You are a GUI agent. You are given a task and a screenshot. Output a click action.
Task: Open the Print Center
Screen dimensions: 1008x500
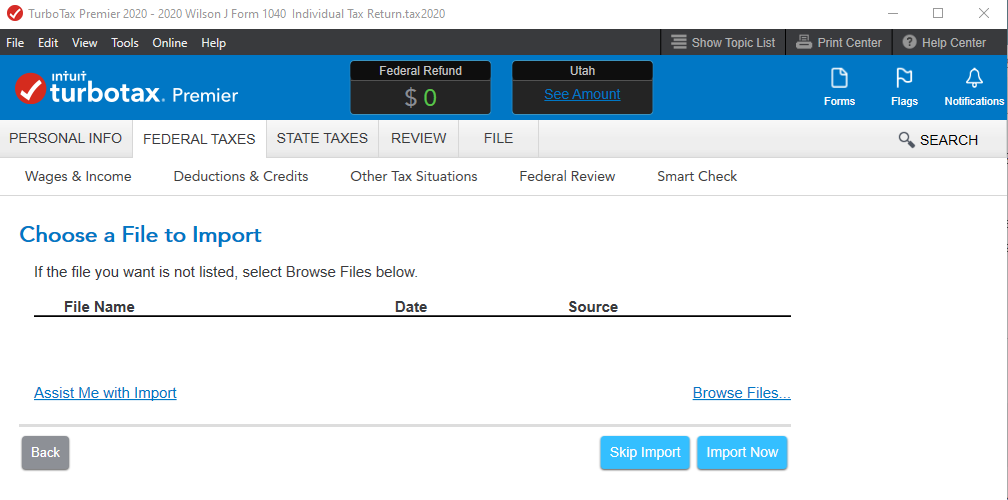839,42
